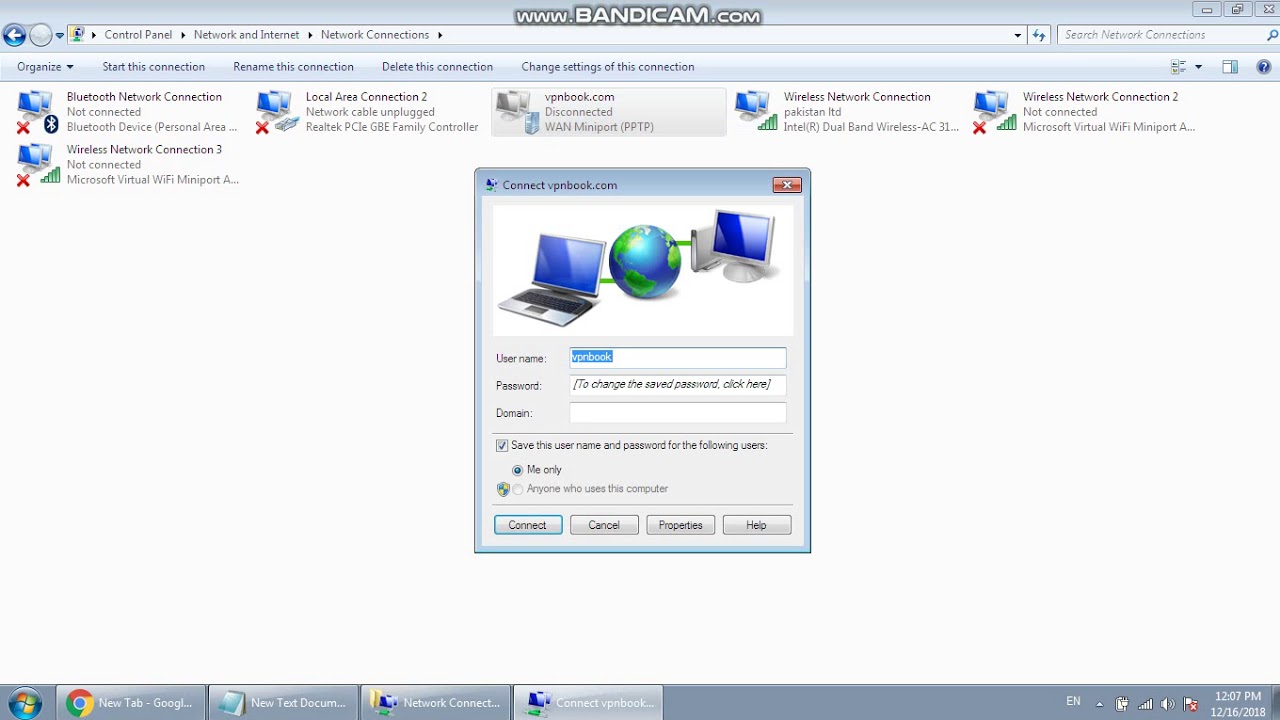Switch to Network Connections taskbar item
The image size is (1280, 720).
[x=437, y=703]
